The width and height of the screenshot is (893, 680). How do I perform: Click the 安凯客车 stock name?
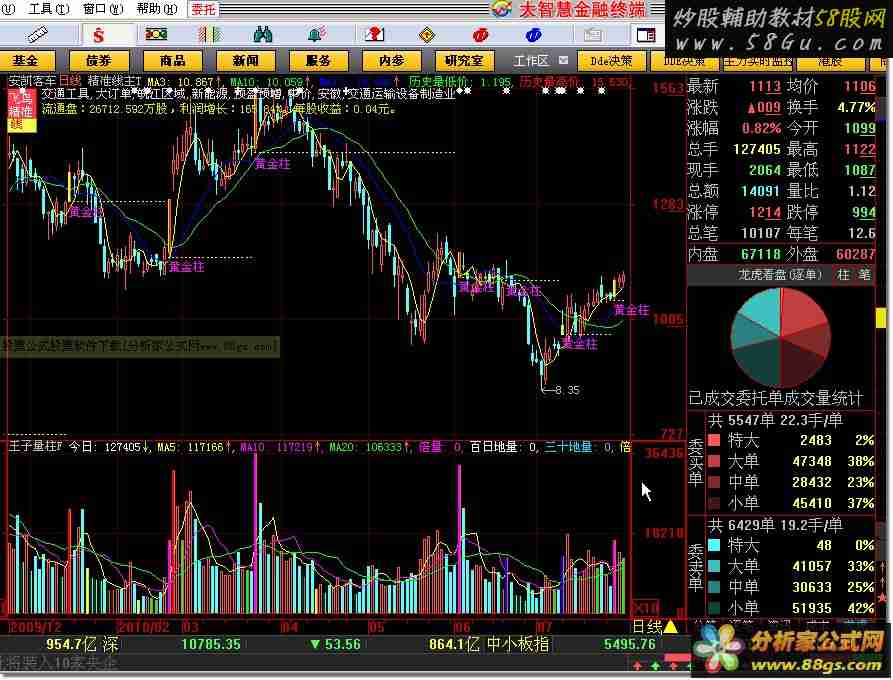pyautogui.click(x=32, y=81)
